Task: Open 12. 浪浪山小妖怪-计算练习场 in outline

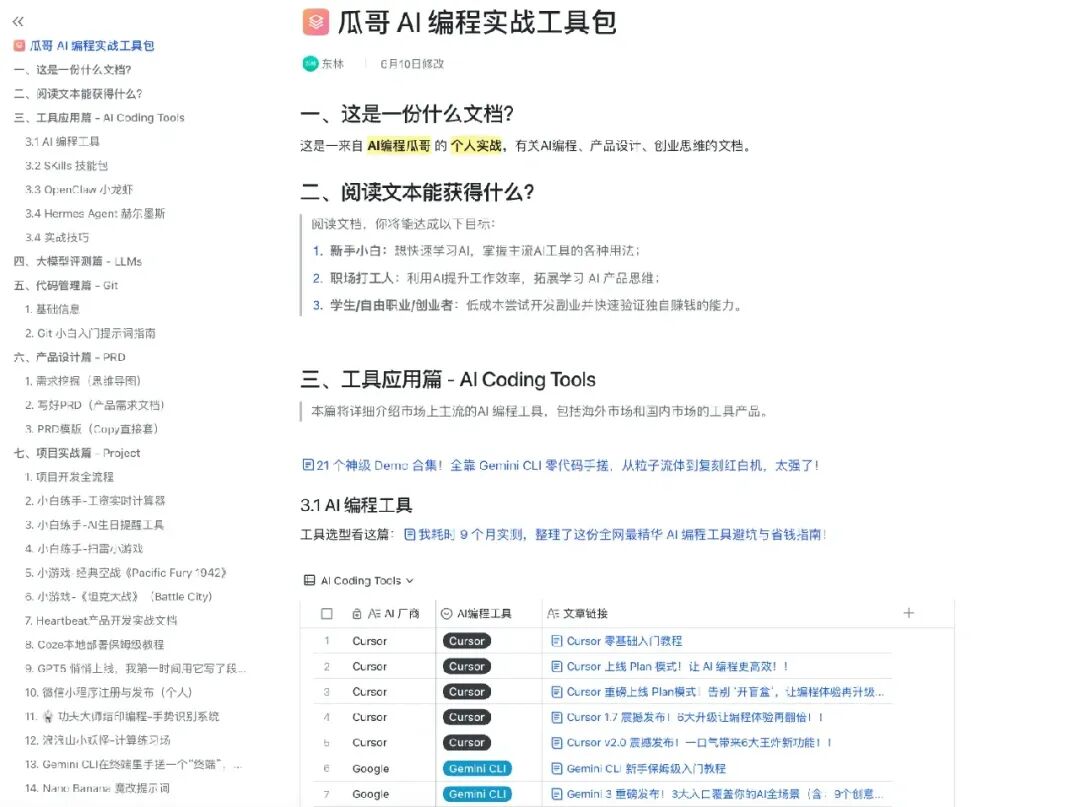Action: 97,740
